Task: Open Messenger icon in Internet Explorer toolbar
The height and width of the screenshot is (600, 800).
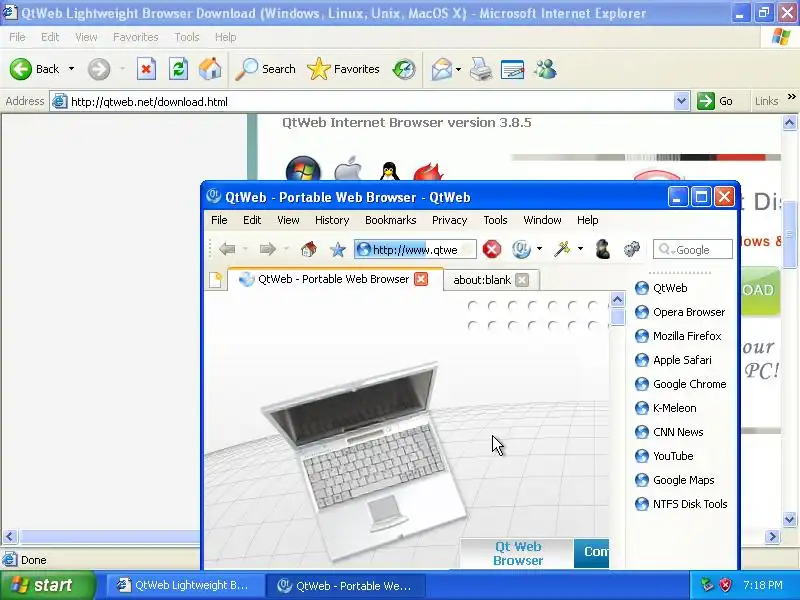Action: 545,69
